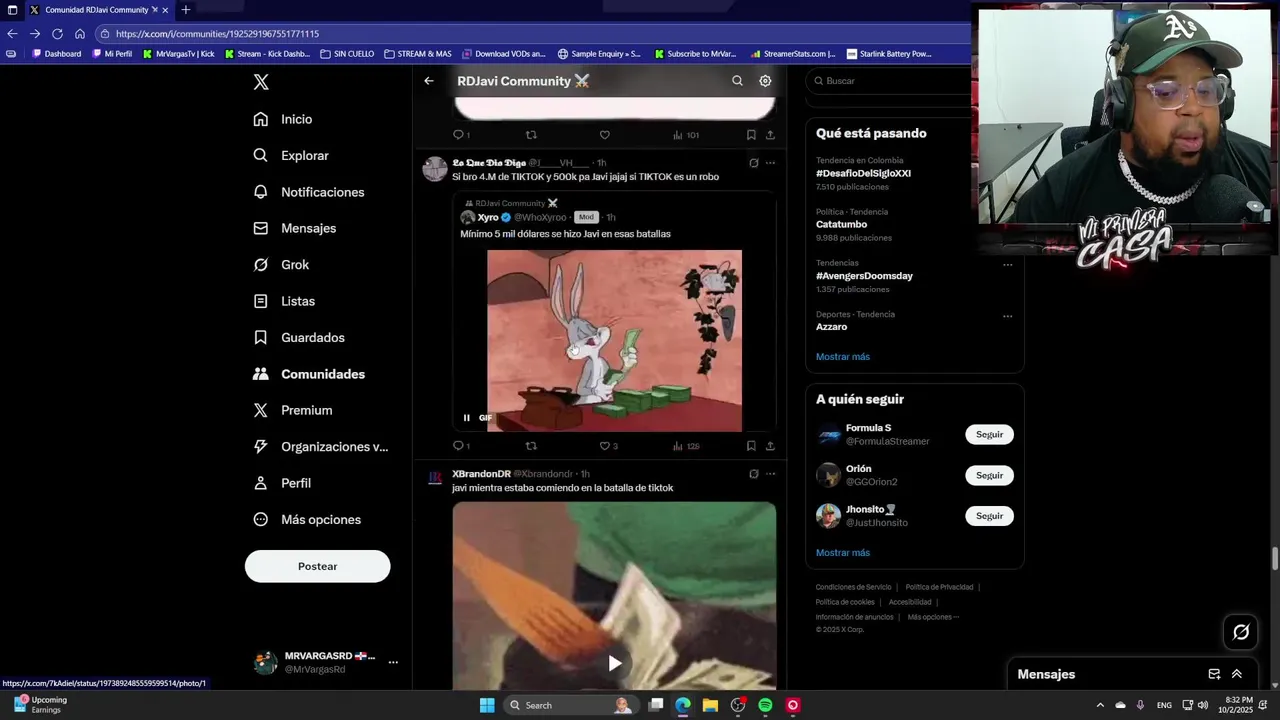View analytics showing 125 views
This screenshot has width=1280, height=720.
686,446
